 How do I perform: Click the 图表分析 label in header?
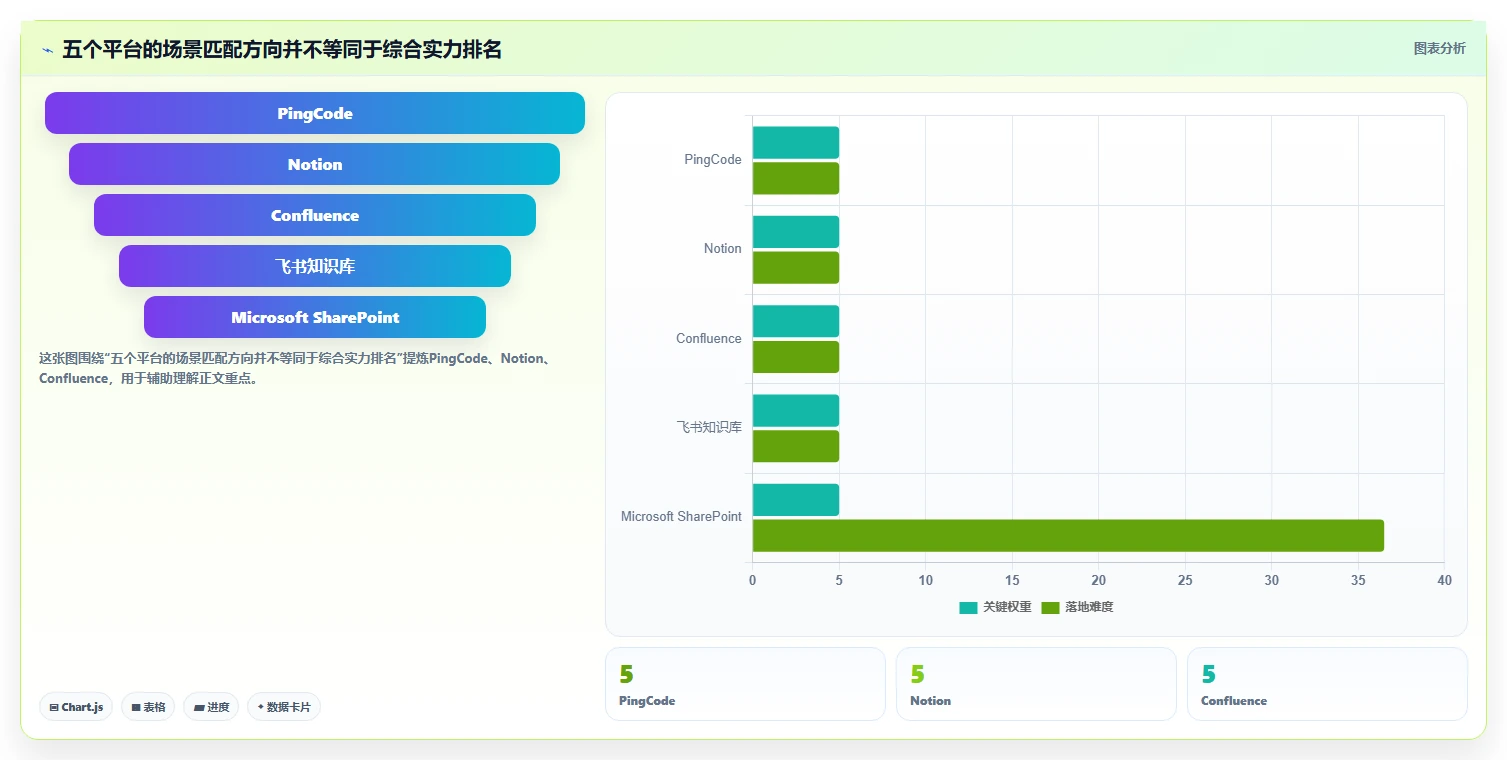(1439, 48)
